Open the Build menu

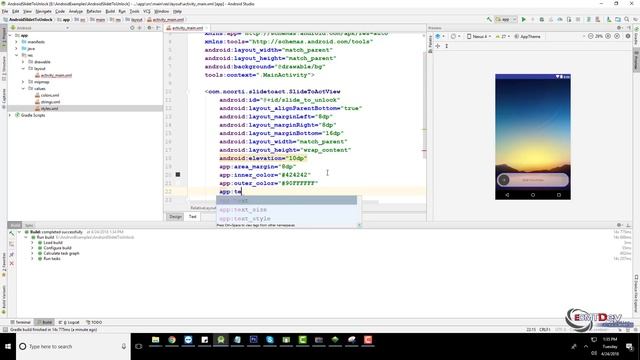(110, 11)
